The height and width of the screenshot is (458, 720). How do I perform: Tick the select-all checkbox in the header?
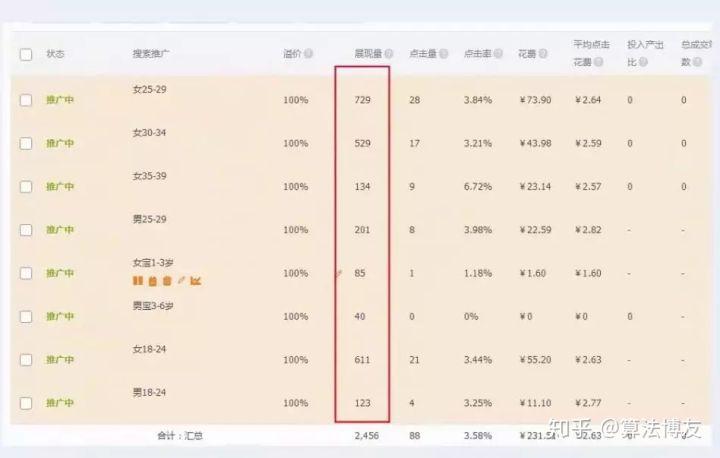(x=26, y=54)
